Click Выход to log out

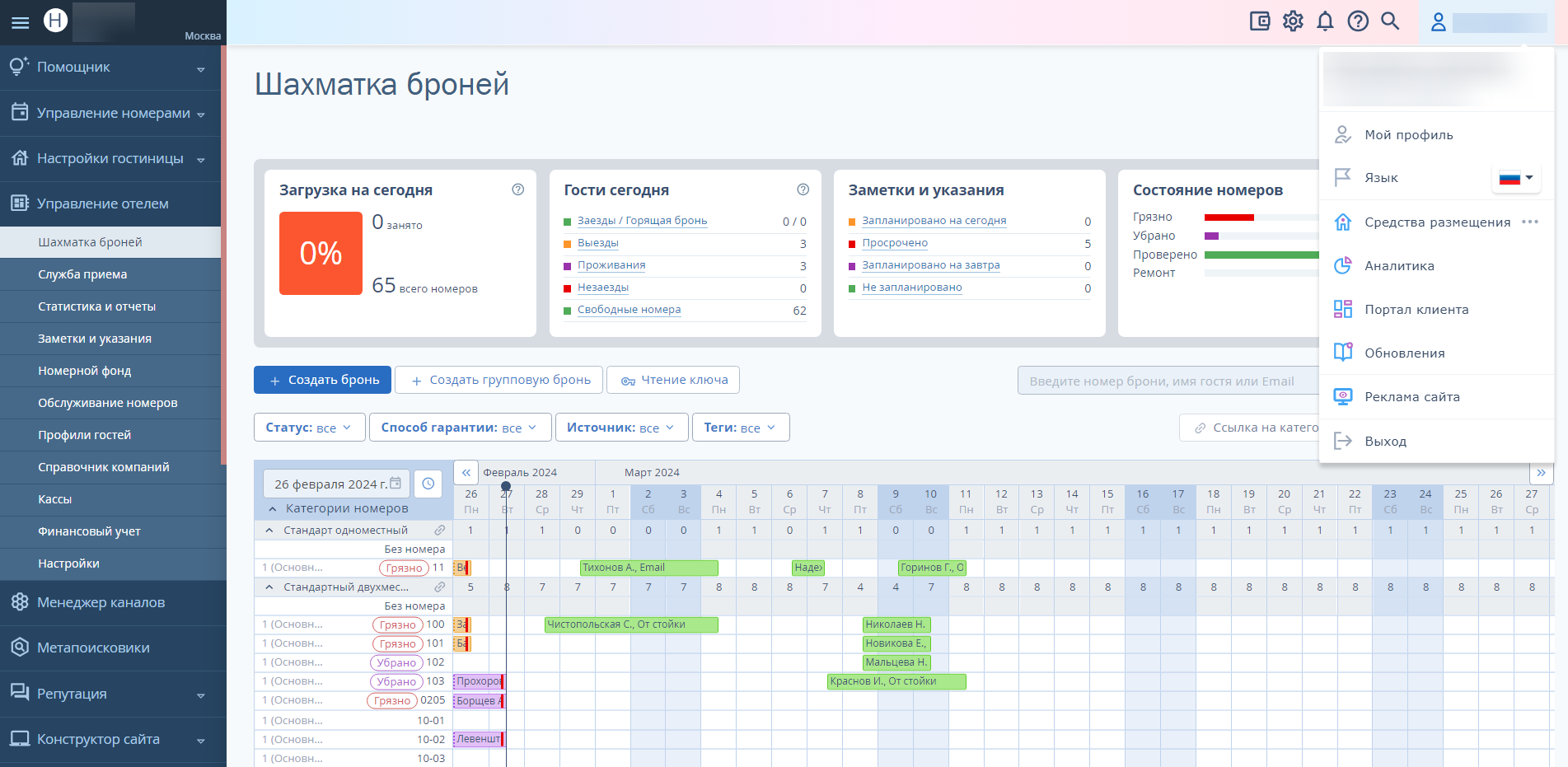tap(1437, 441)
